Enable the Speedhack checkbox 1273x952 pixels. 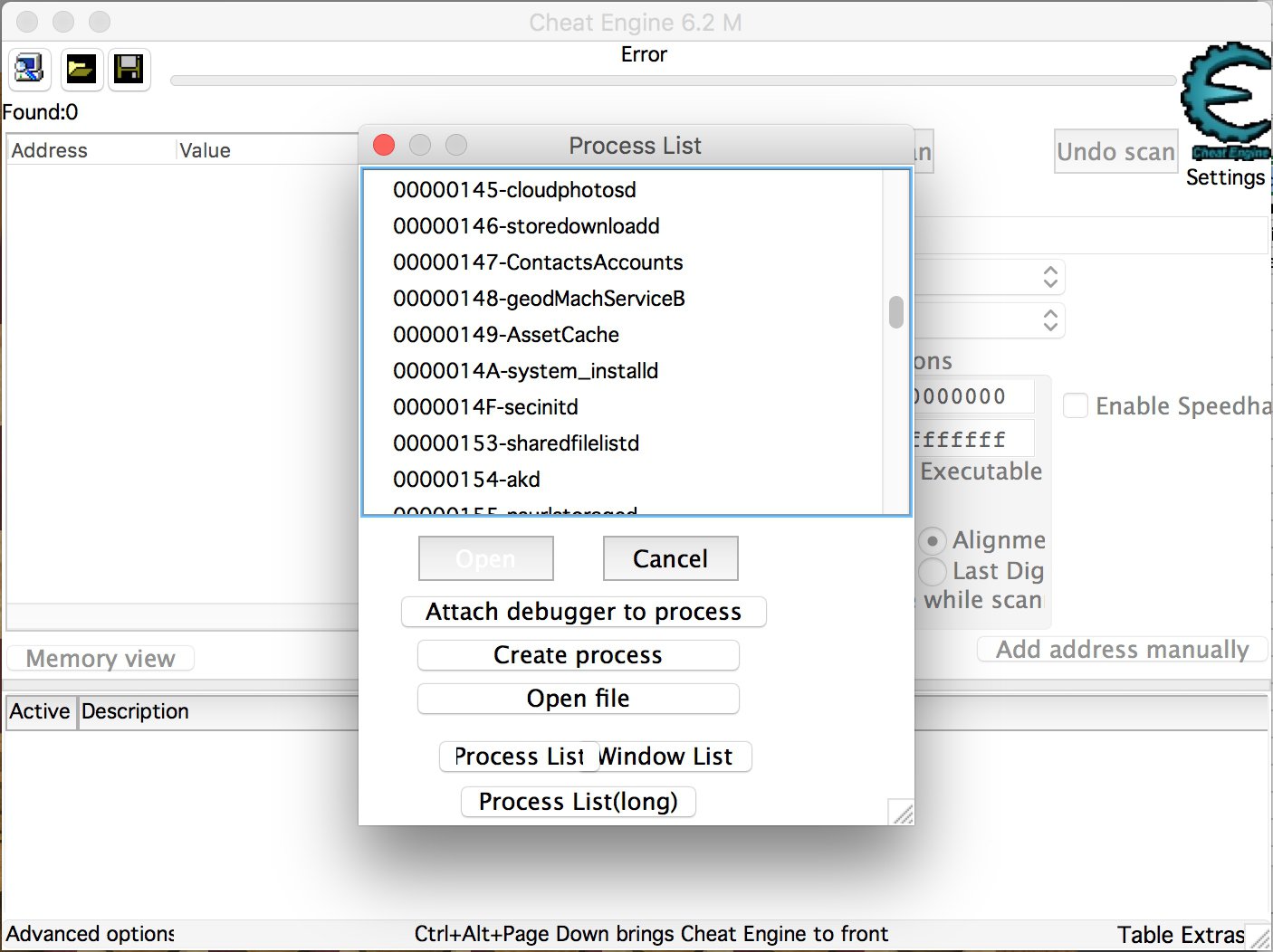(x=1076, y=405)
